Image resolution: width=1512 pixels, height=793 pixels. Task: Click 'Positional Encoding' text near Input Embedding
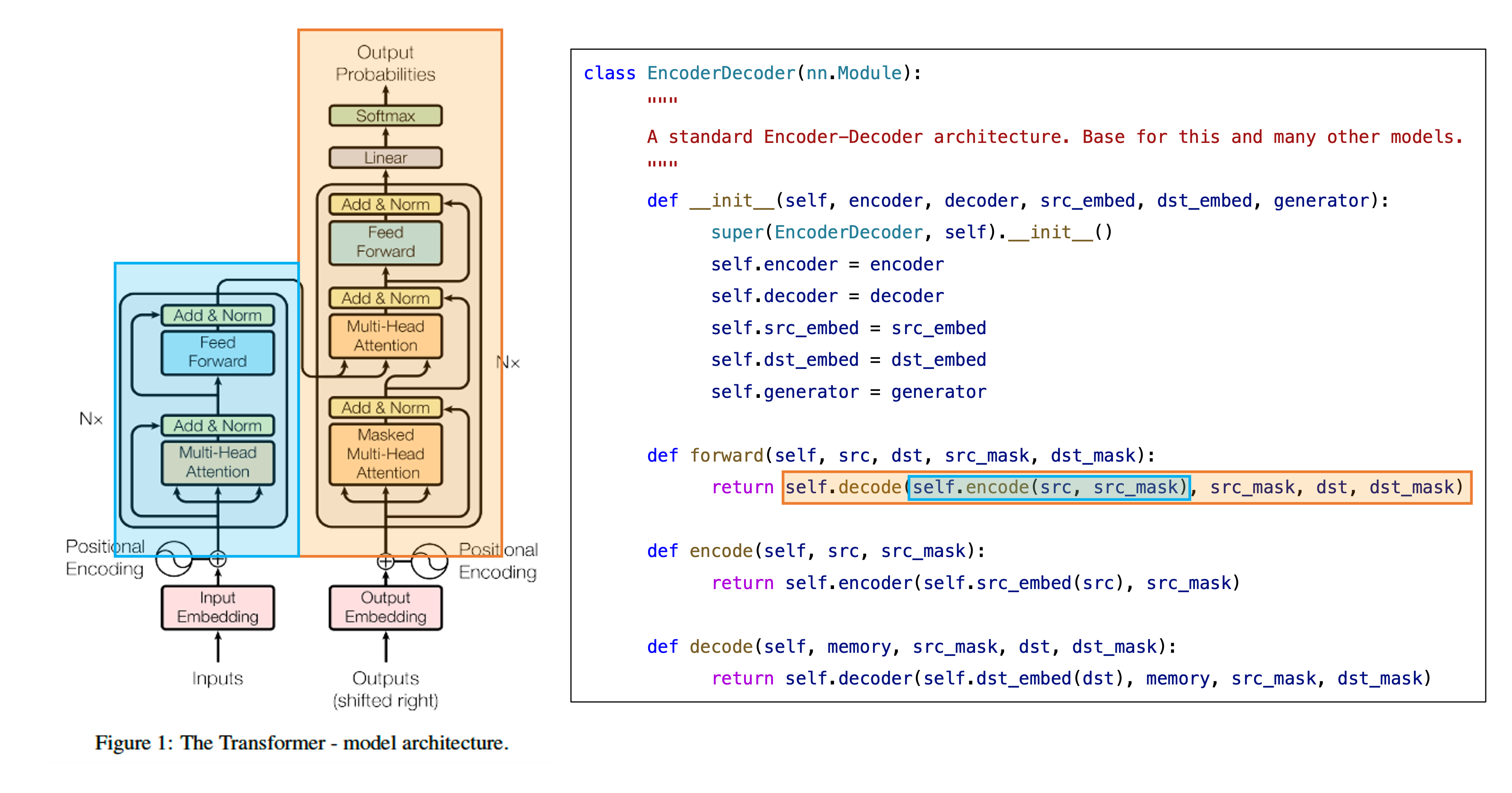coord(105,558)
